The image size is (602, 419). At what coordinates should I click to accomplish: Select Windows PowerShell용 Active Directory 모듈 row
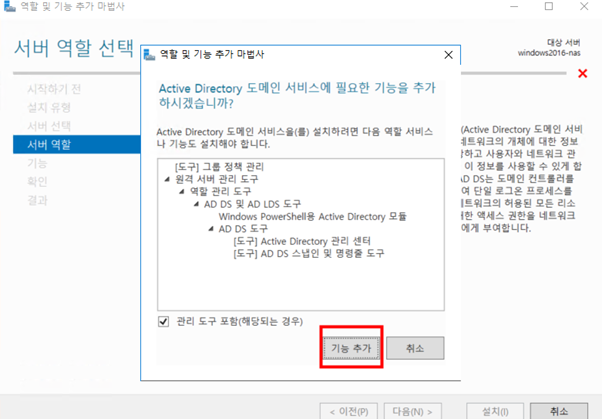[x=313, y=217]
